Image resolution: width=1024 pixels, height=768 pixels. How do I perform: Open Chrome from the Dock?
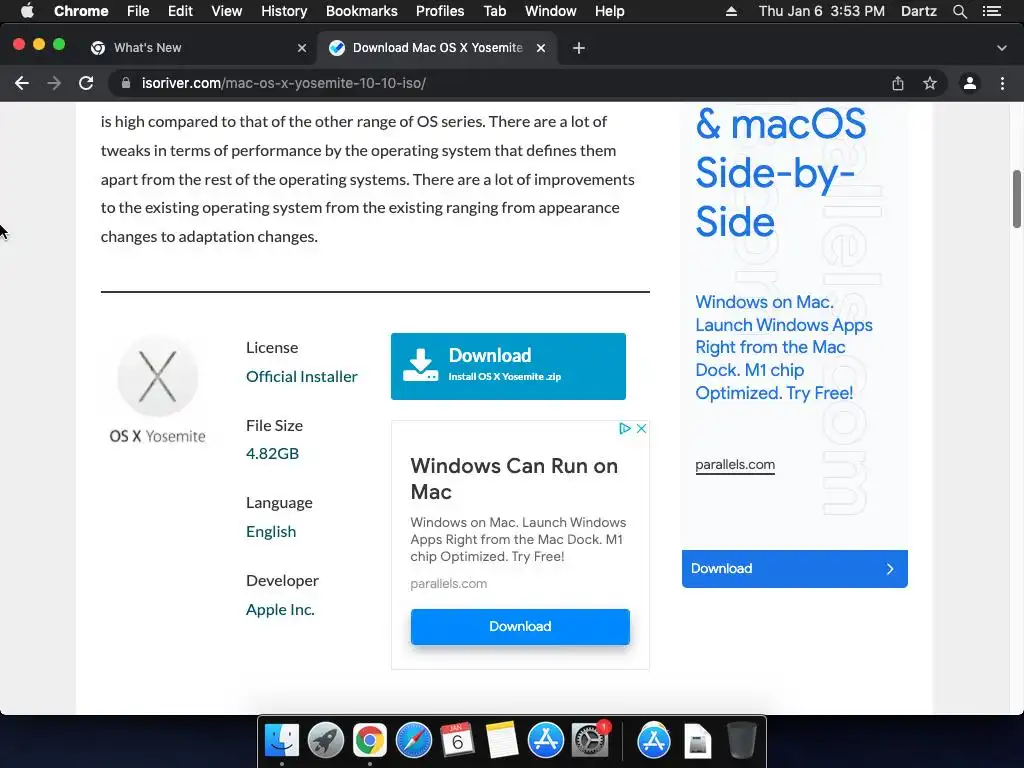[370, 741]
